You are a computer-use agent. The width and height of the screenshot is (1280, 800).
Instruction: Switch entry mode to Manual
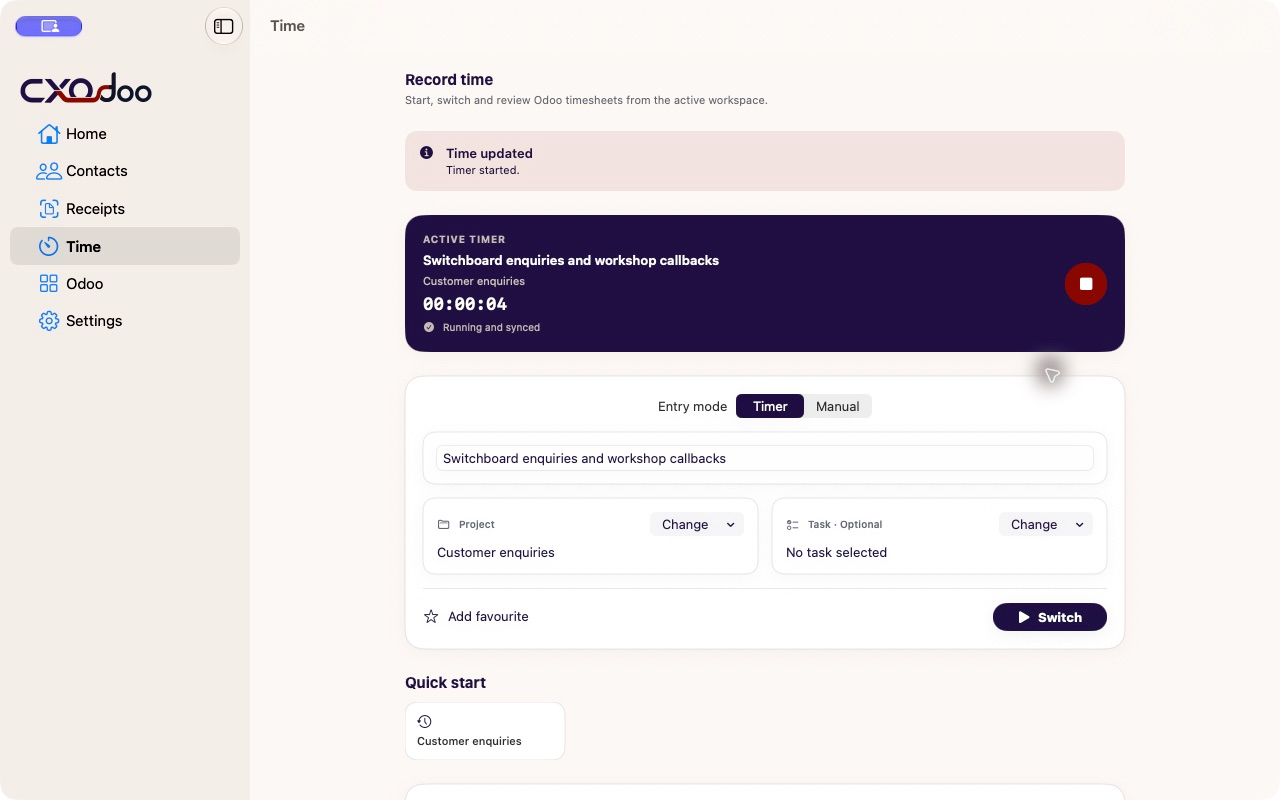(x=838, y=406)
